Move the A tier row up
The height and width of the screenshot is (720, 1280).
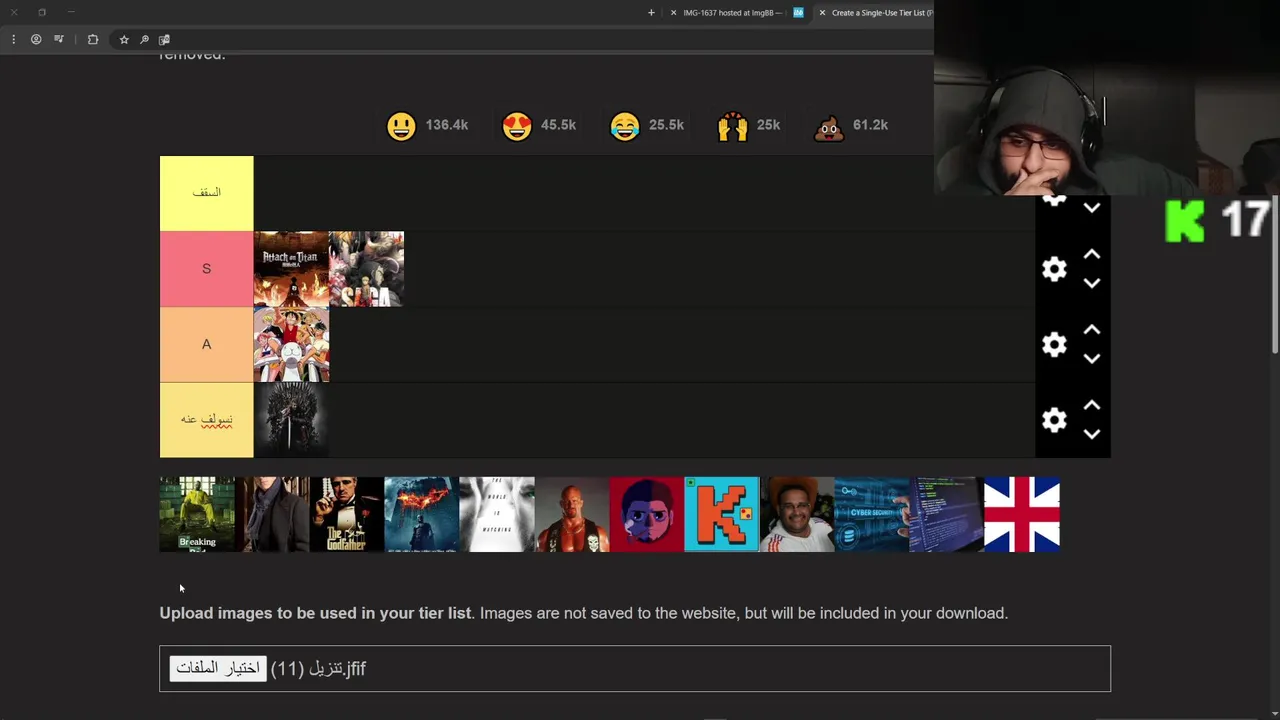pos(1092,329)
